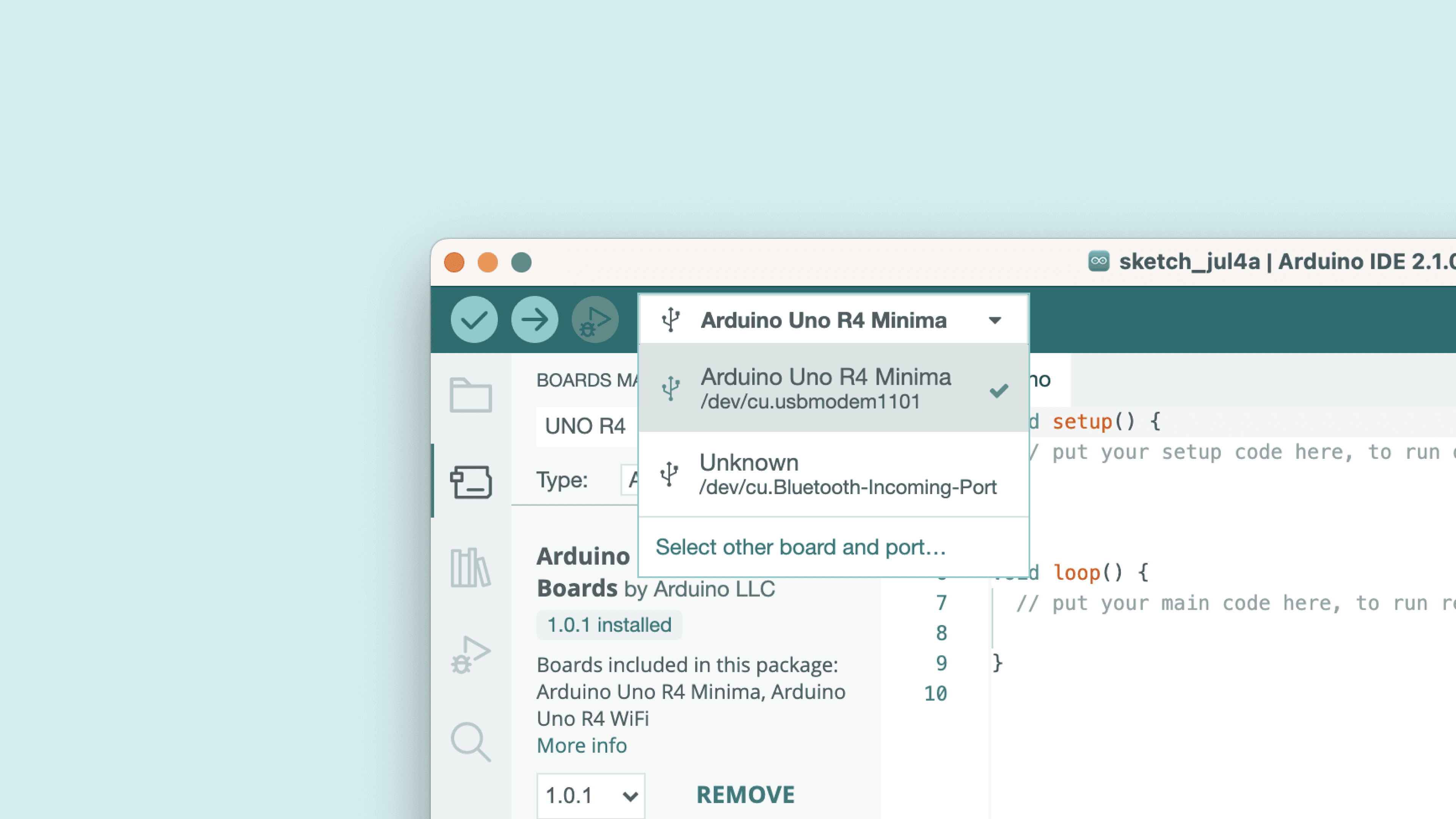Open the Boards Manager sidebar icon
Screen dimensions: 1456x819
[470, 482]
